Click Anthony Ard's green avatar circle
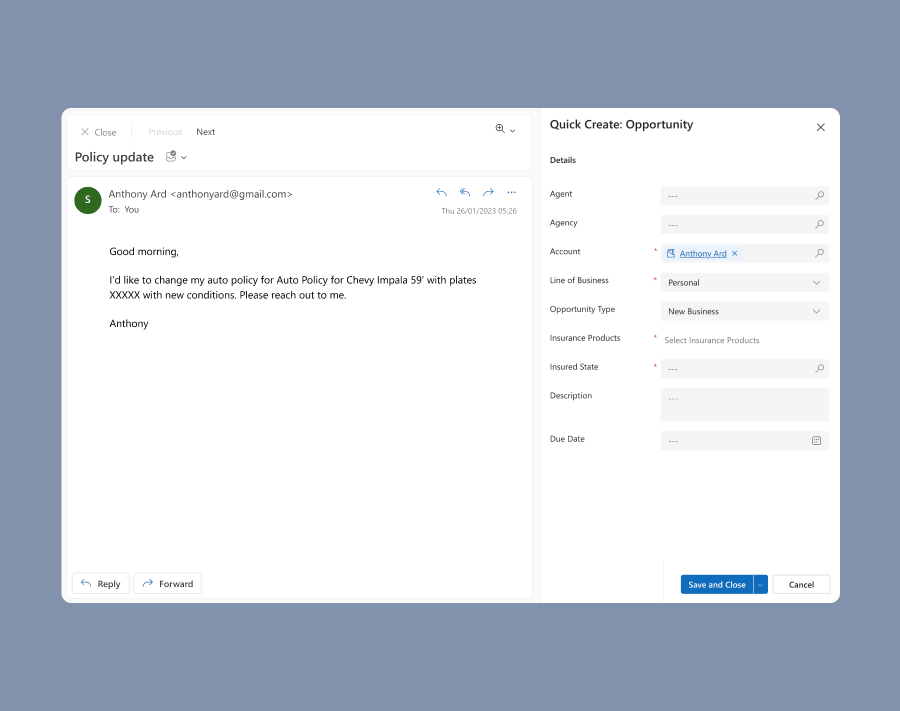 [87, 200]
